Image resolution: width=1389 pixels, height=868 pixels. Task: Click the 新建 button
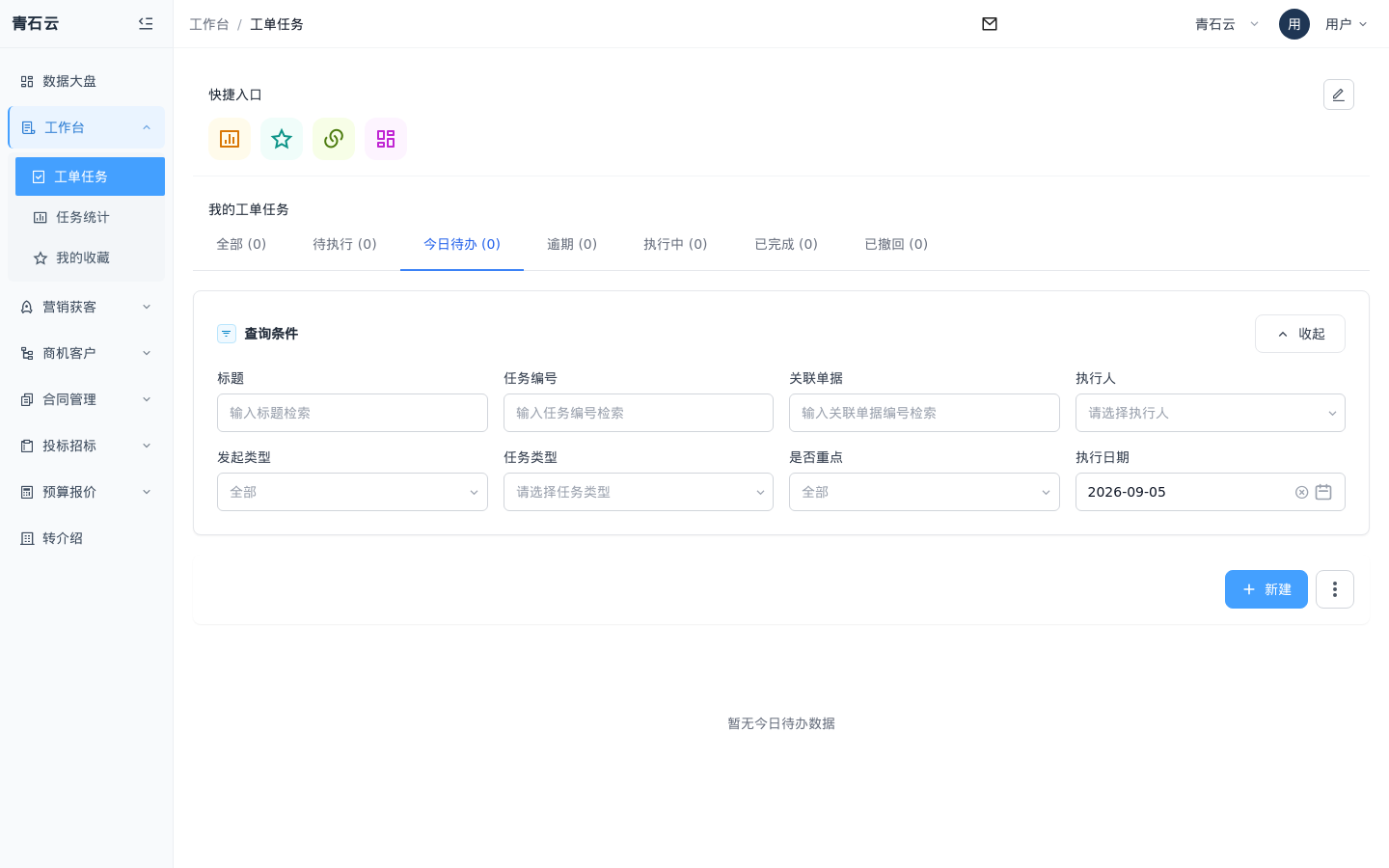pyautogui.click(x=1266, y=589)
